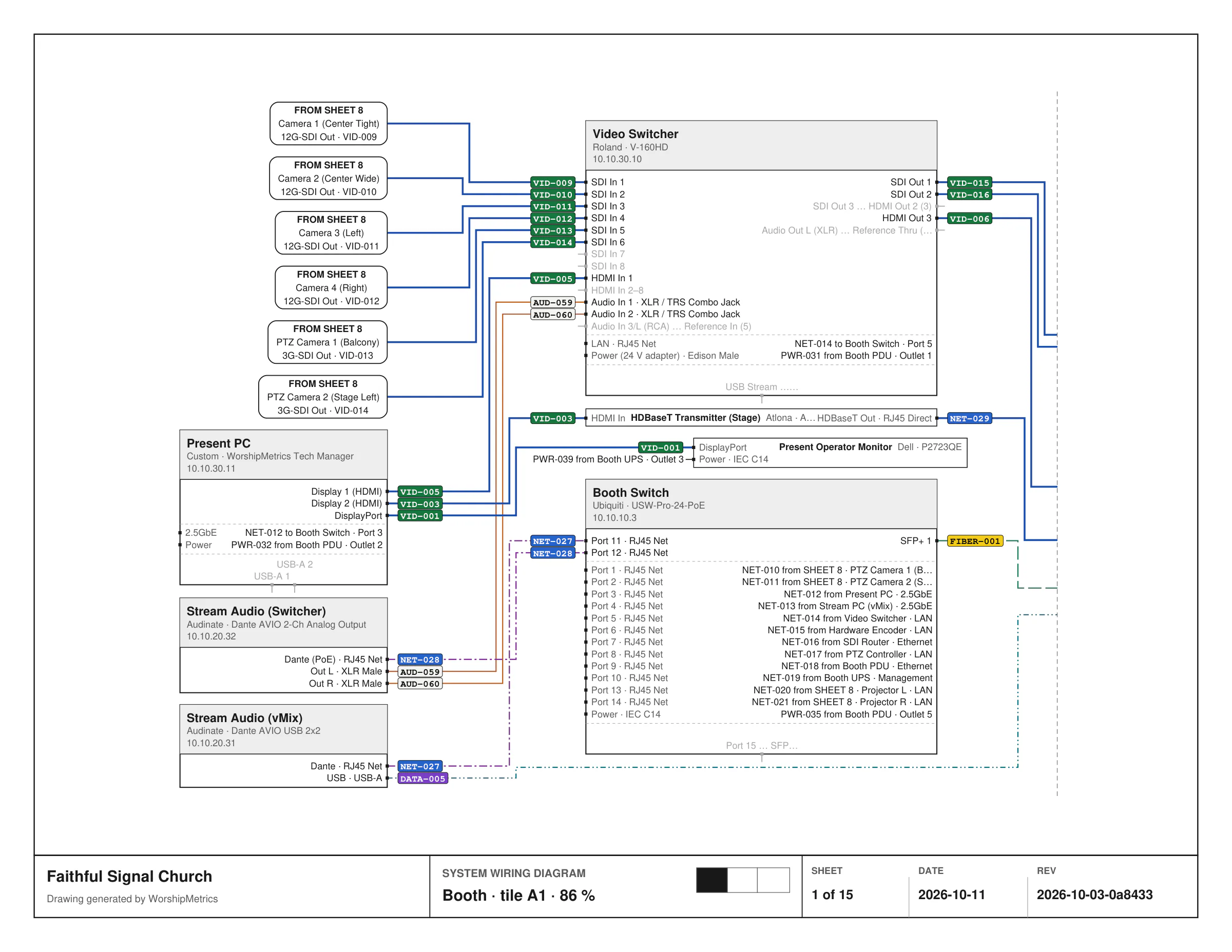Expand 'Audio Out L (XLR) … Reference Thru' row

point(846,230)
